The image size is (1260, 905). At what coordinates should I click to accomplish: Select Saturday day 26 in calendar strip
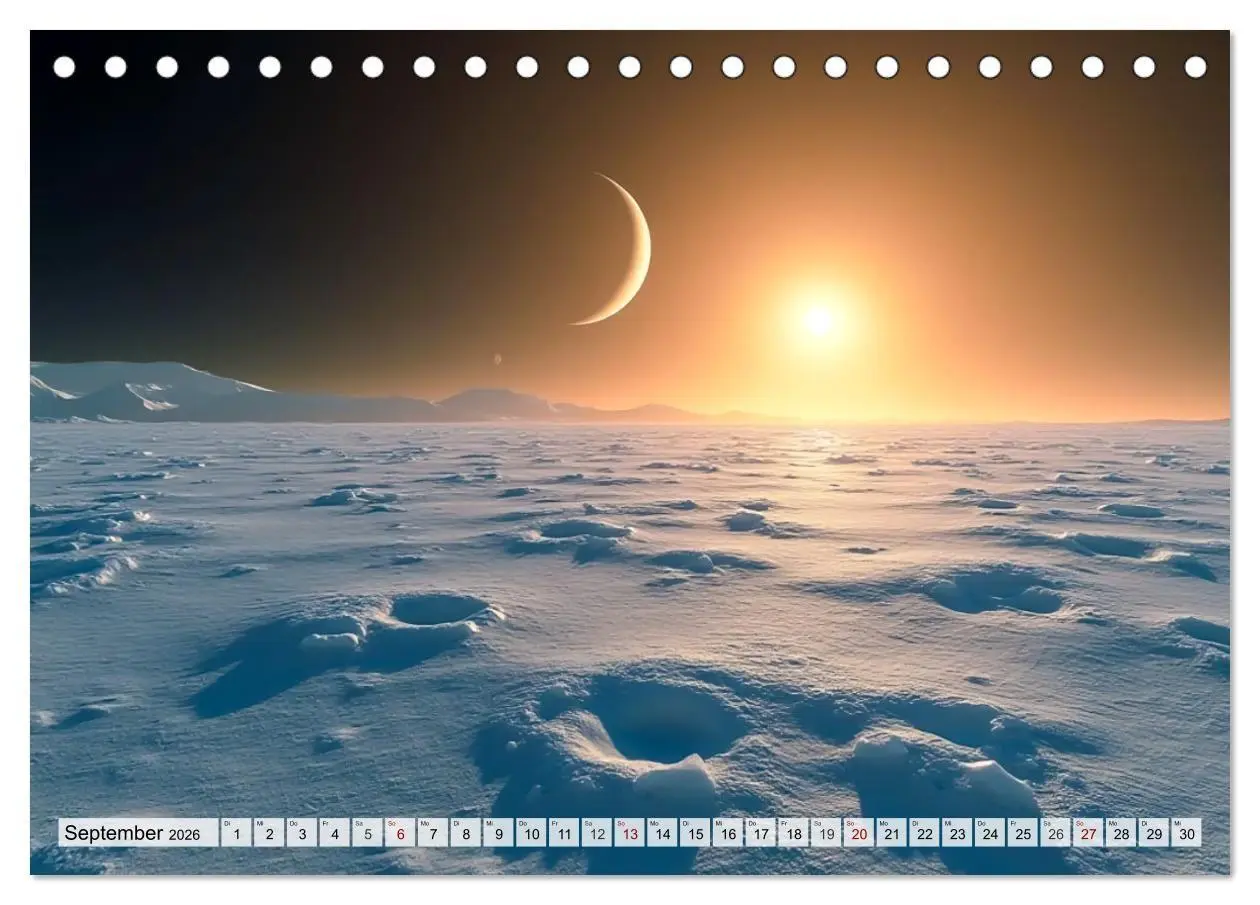tap(1055, 833)
